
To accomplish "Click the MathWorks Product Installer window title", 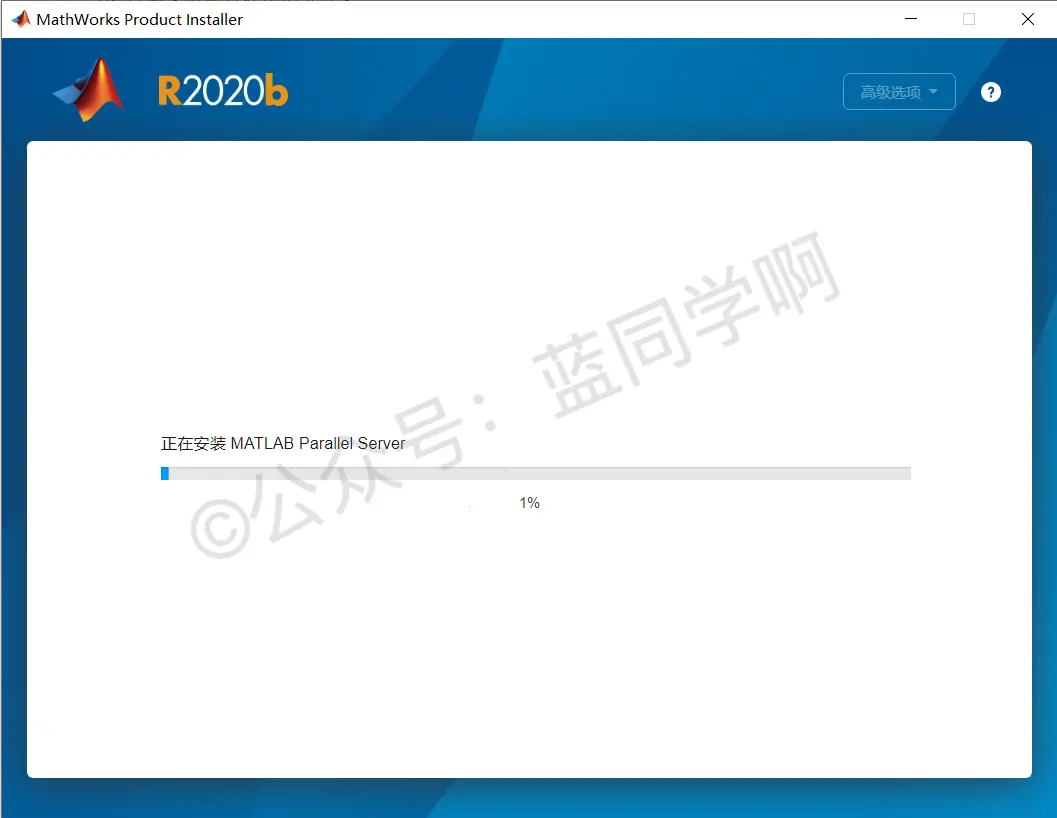I will (140, 20).
